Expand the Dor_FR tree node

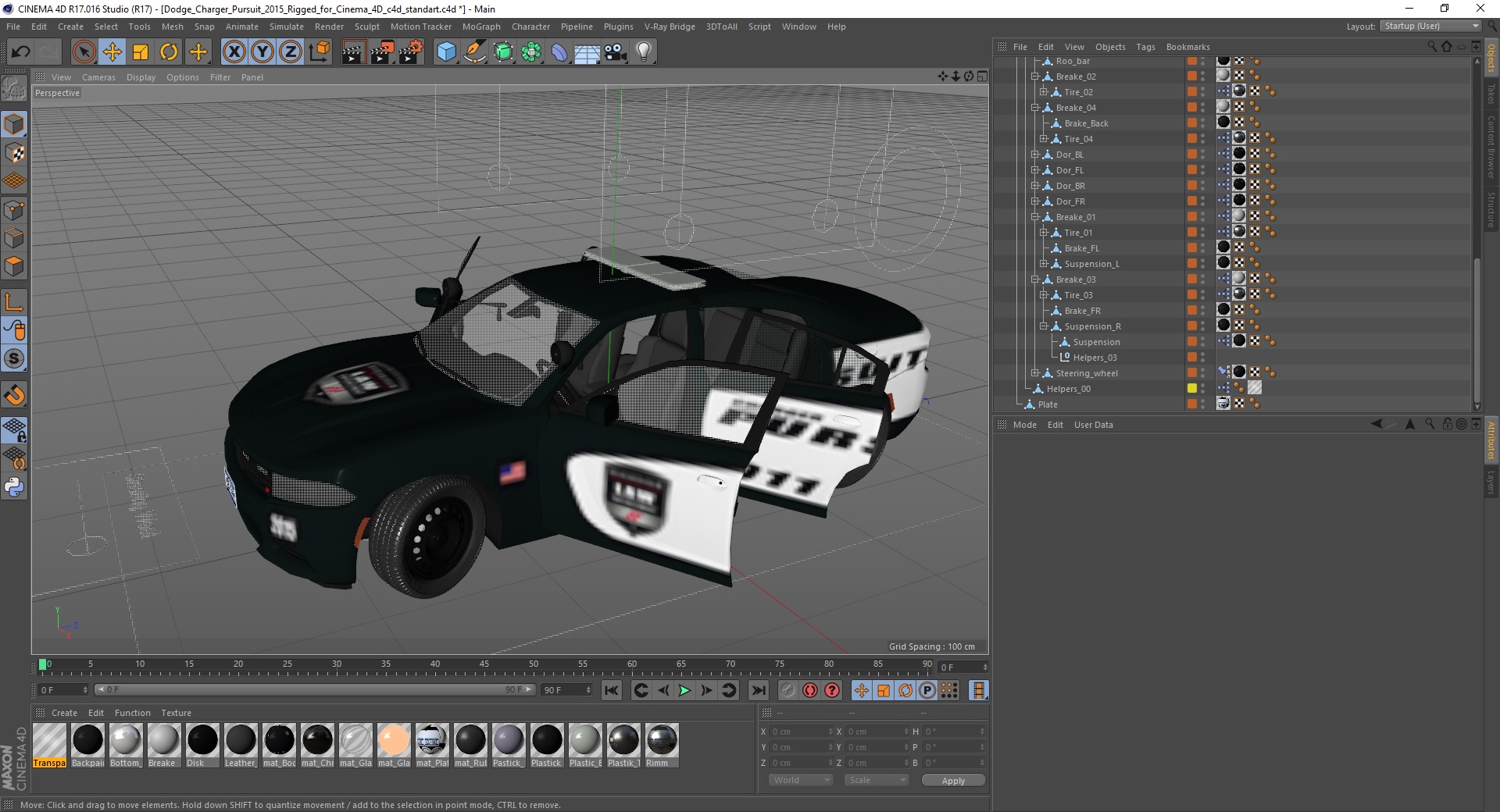(1035, 201)
